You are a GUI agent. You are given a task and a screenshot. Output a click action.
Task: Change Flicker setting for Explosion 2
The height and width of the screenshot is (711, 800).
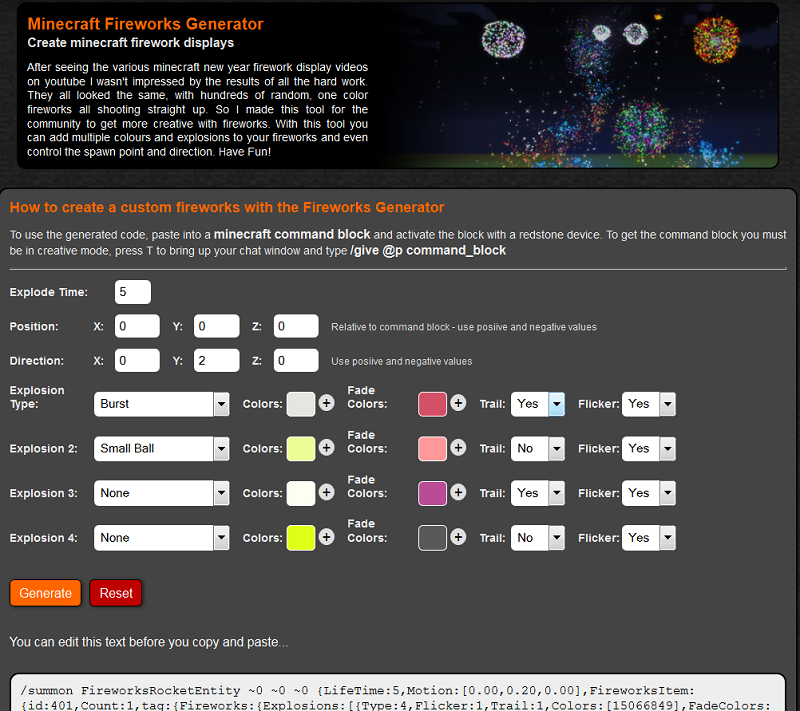648,448
